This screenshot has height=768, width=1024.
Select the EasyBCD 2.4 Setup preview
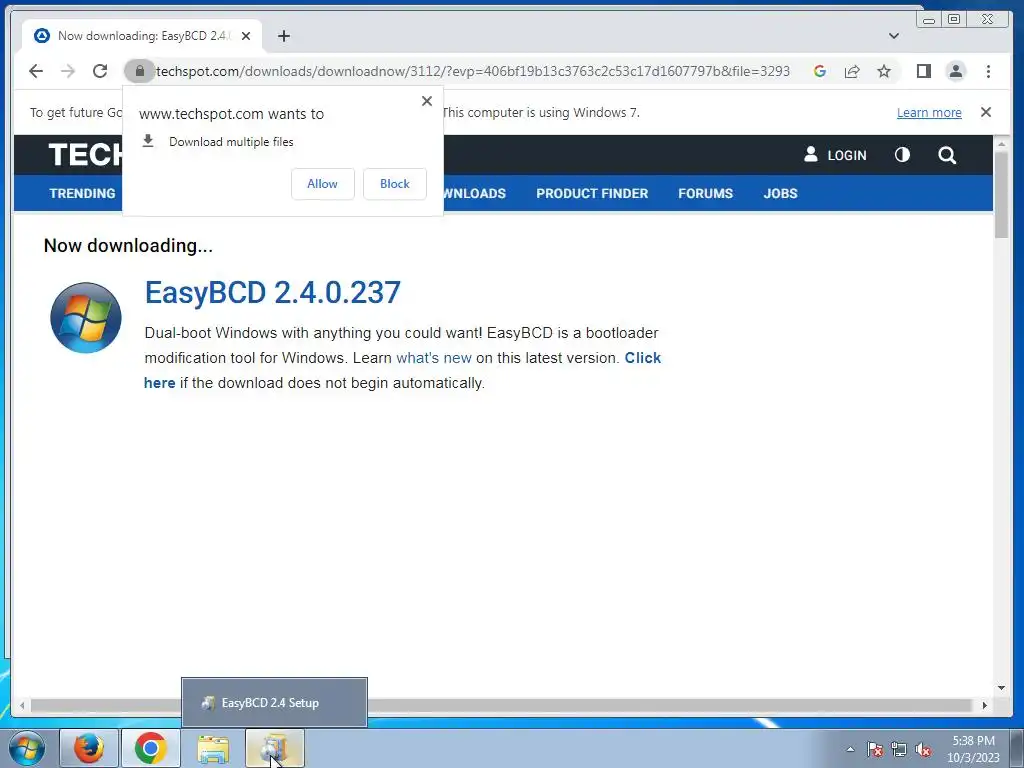click(274, 703)
